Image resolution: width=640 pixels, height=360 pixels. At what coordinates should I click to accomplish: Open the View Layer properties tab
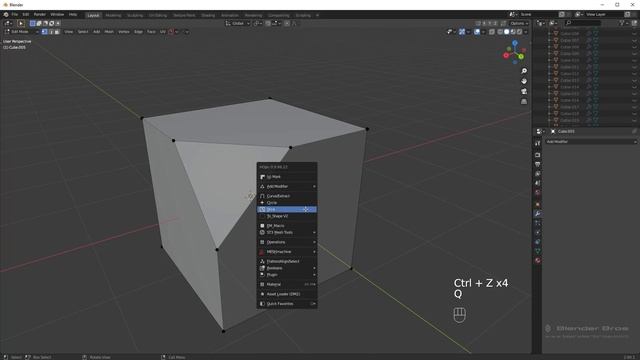[538, 174]
